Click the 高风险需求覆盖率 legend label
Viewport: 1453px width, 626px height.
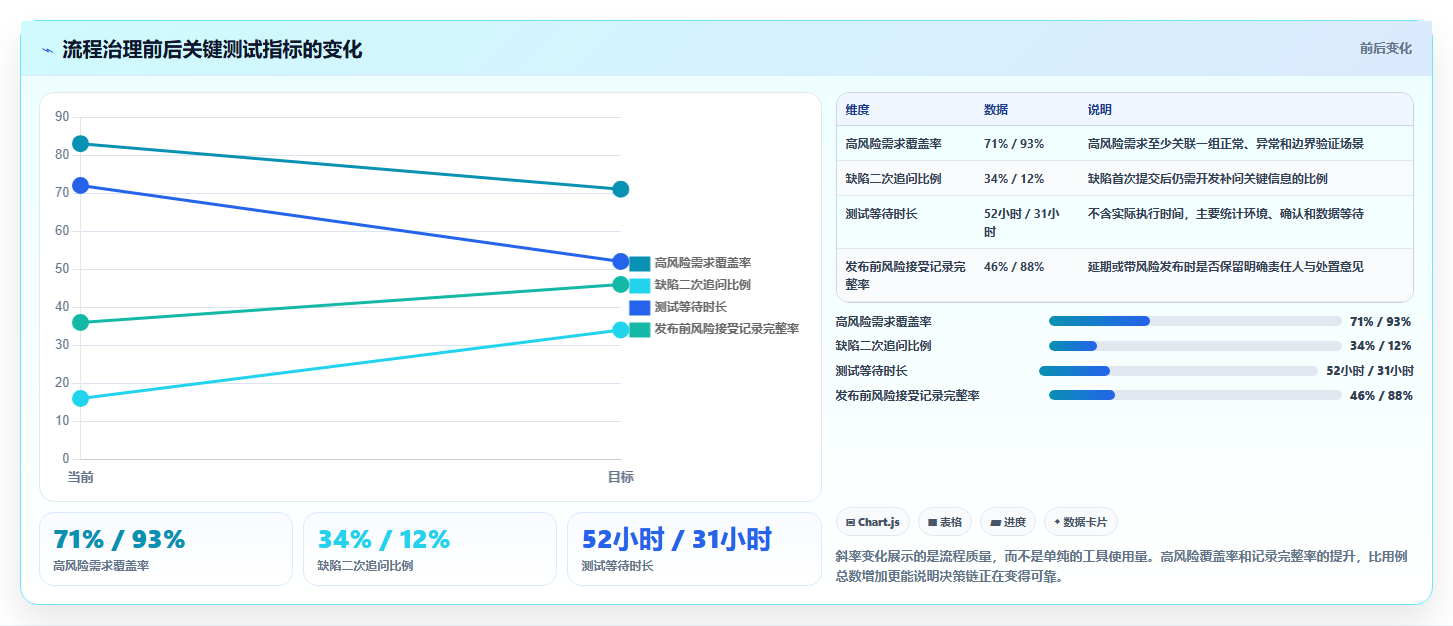703,263
